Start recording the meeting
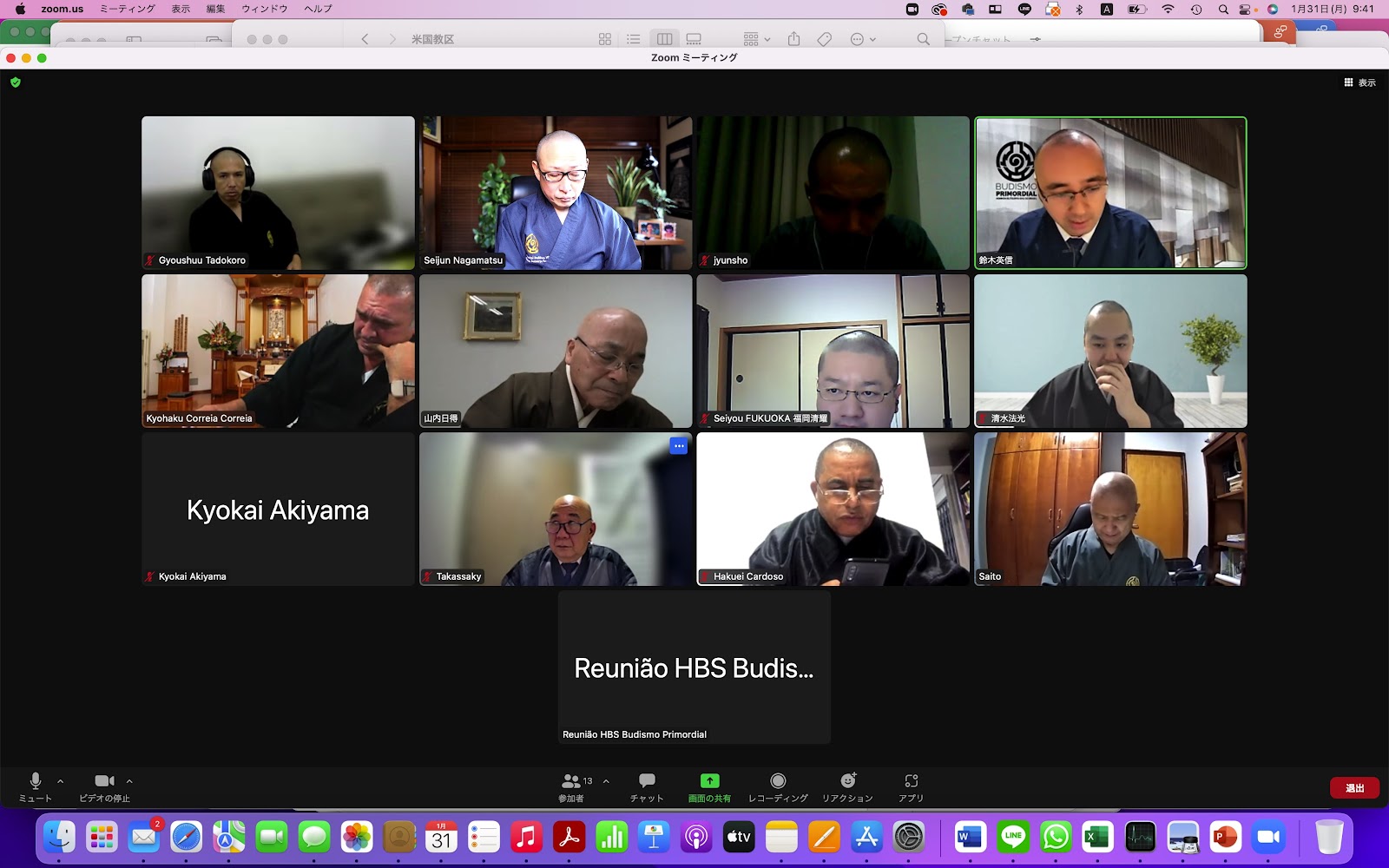This screenshot has width=1389, height=868. point(778,786)
